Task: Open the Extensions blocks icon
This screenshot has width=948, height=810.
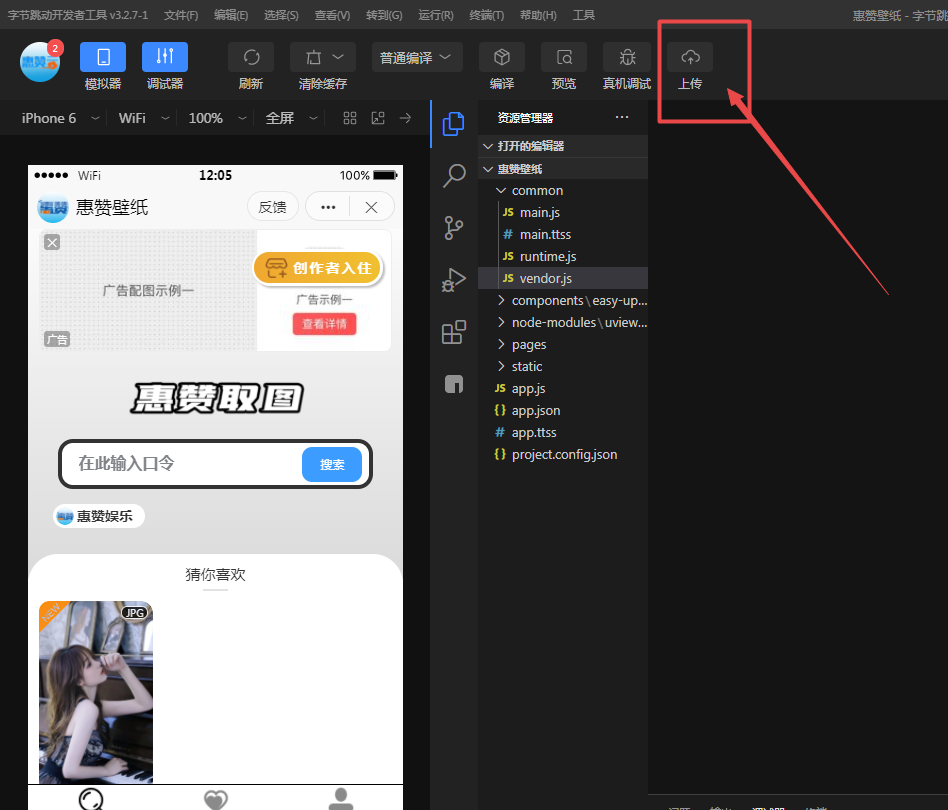Action: click(453, 332)
